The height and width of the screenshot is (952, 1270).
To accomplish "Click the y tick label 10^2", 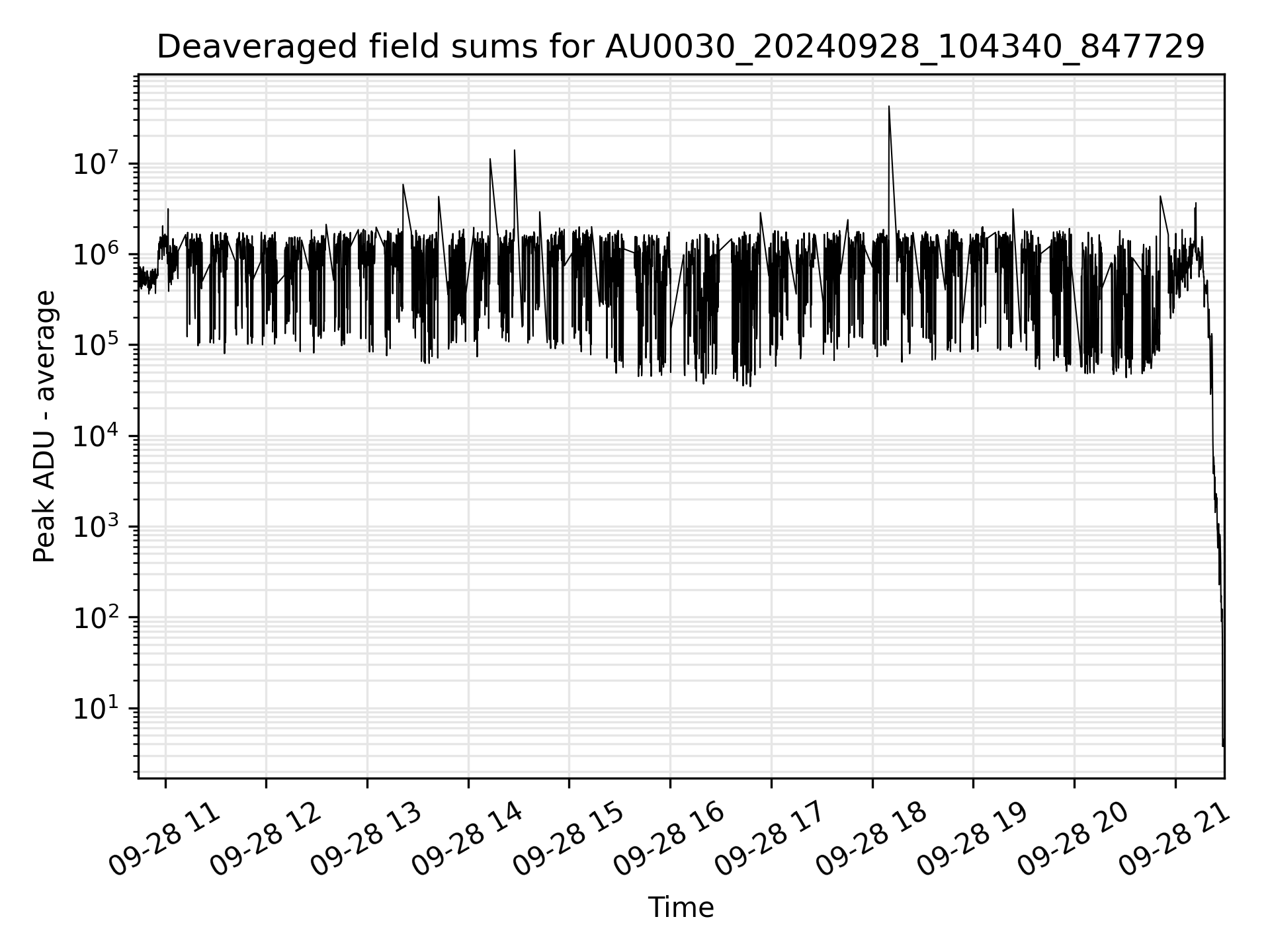I will coord(96,616).
